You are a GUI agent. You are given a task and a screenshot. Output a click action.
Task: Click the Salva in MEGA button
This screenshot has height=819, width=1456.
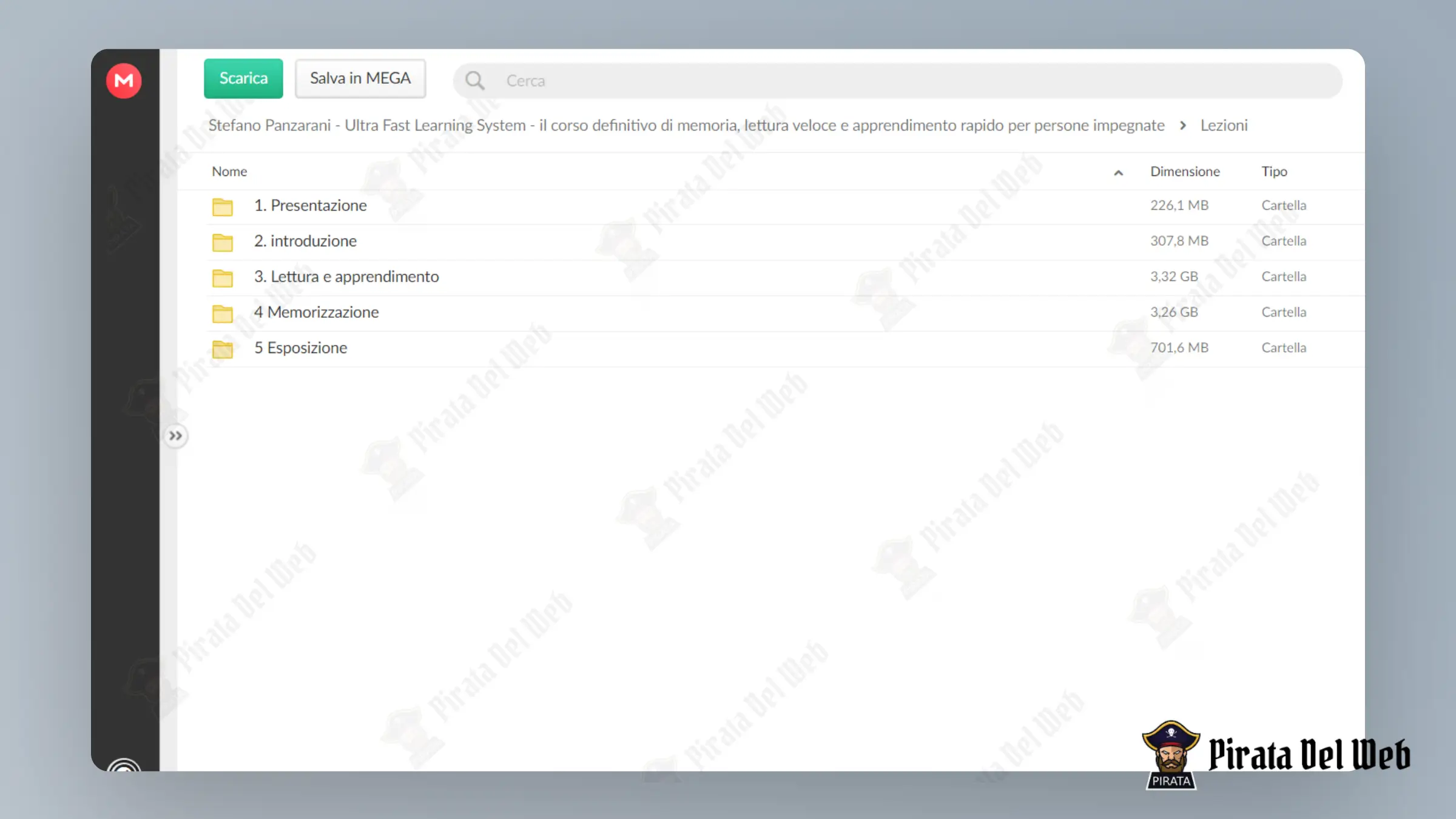tap(360, 78)
